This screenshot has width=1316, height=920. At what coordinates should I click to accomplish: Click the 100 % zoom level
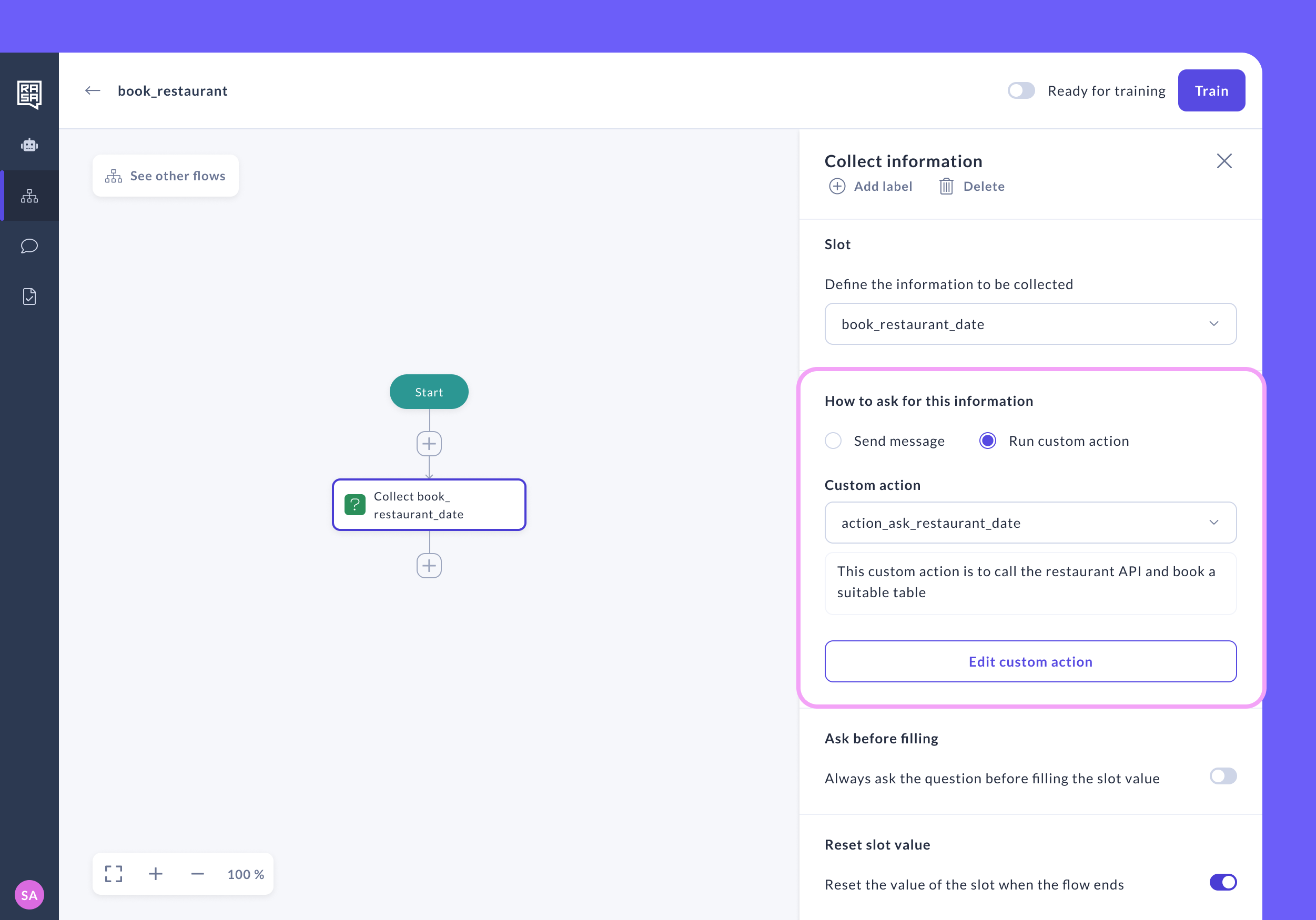tap(245, 874)
